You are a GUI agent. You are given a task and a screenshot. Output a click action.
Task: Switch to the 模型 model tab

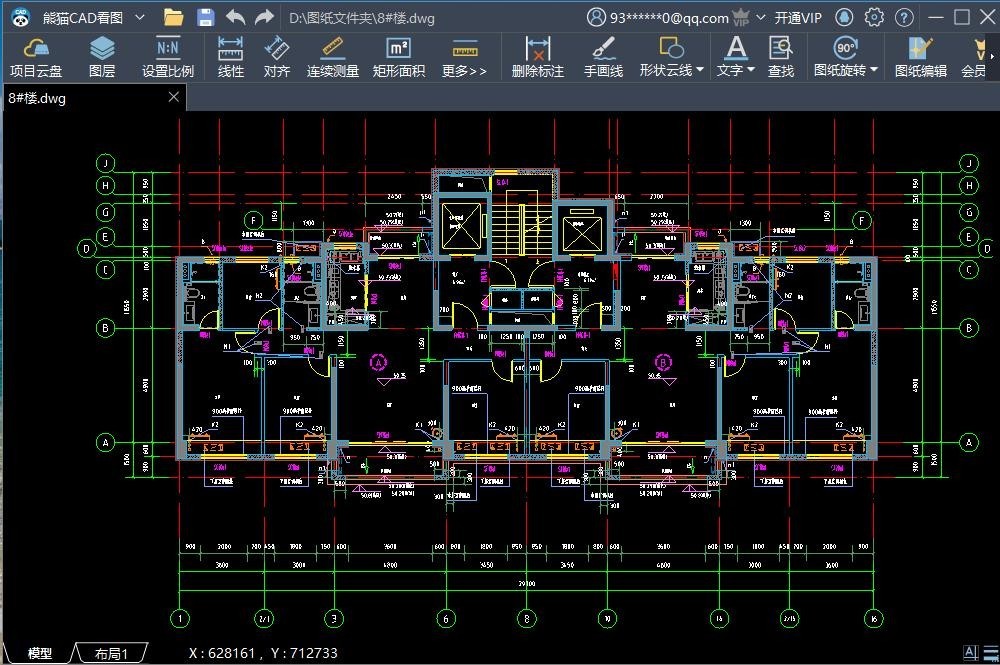click(40, 653)
